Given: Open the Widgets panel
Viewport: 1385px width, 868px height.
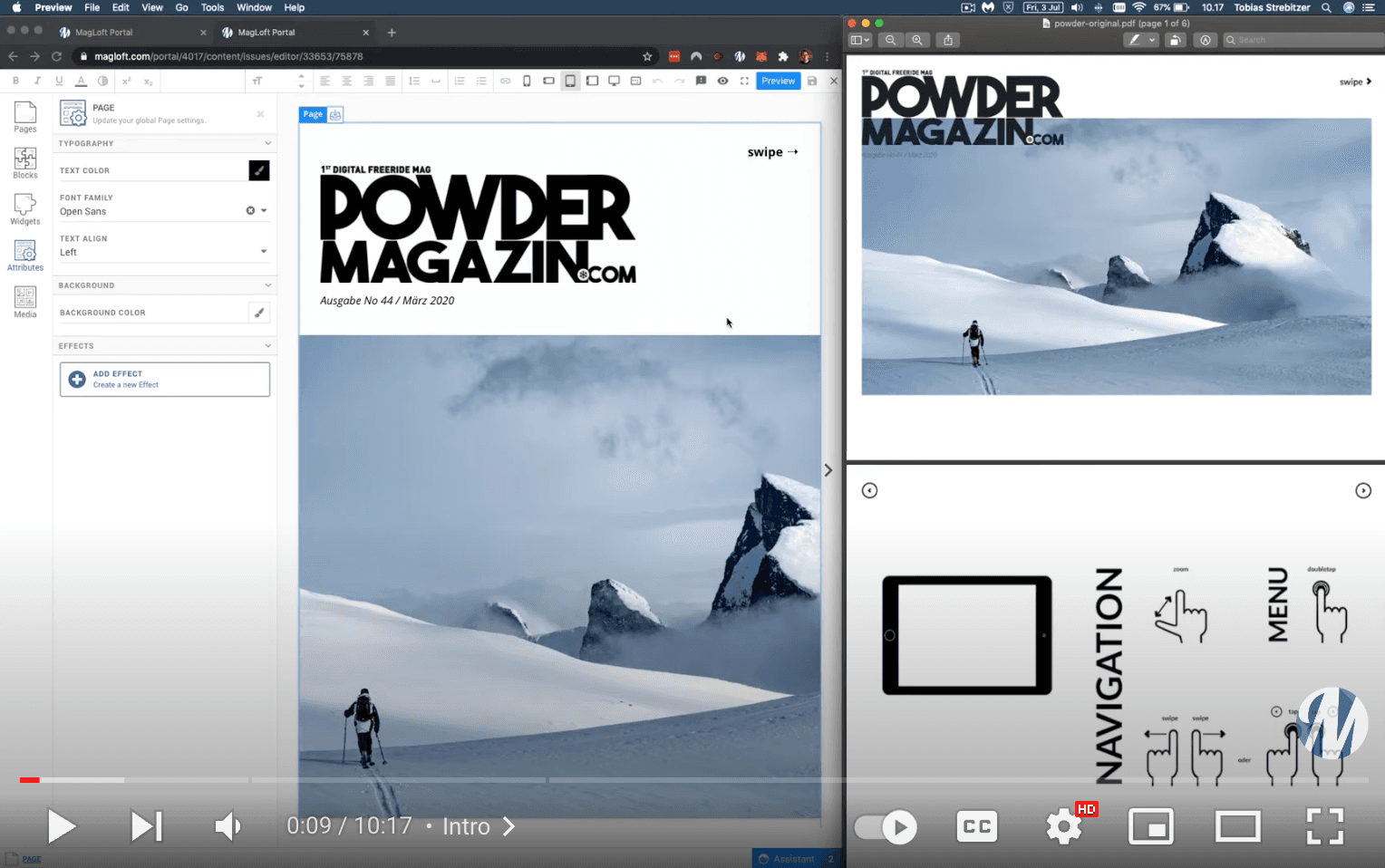Looking at the screenshot, I should click(x=25, y=208).
